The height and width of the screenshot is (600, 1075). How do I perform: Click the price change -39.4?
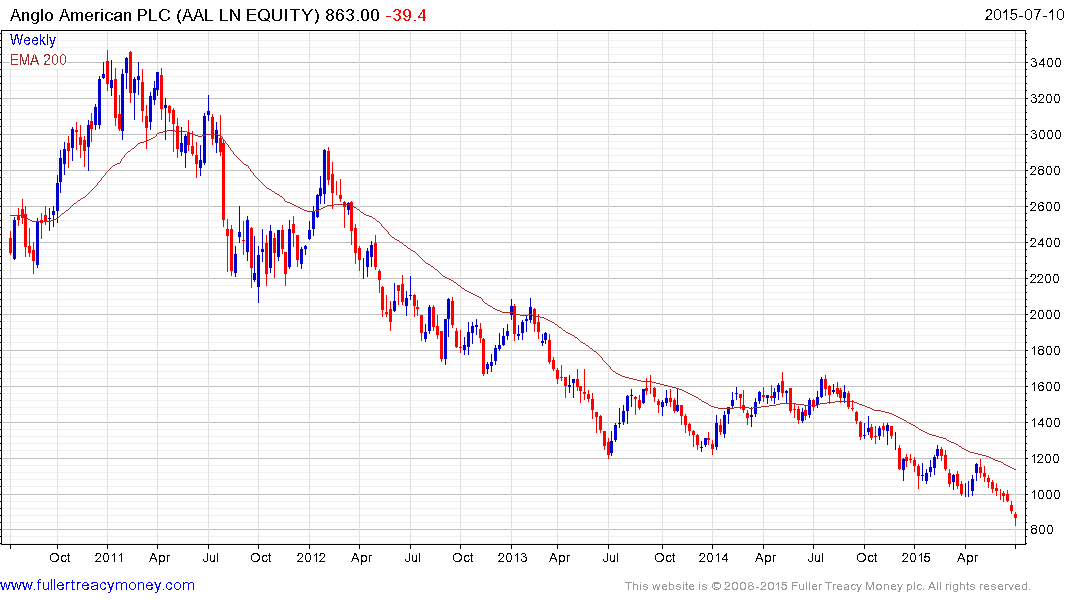[x=406, y=15]
